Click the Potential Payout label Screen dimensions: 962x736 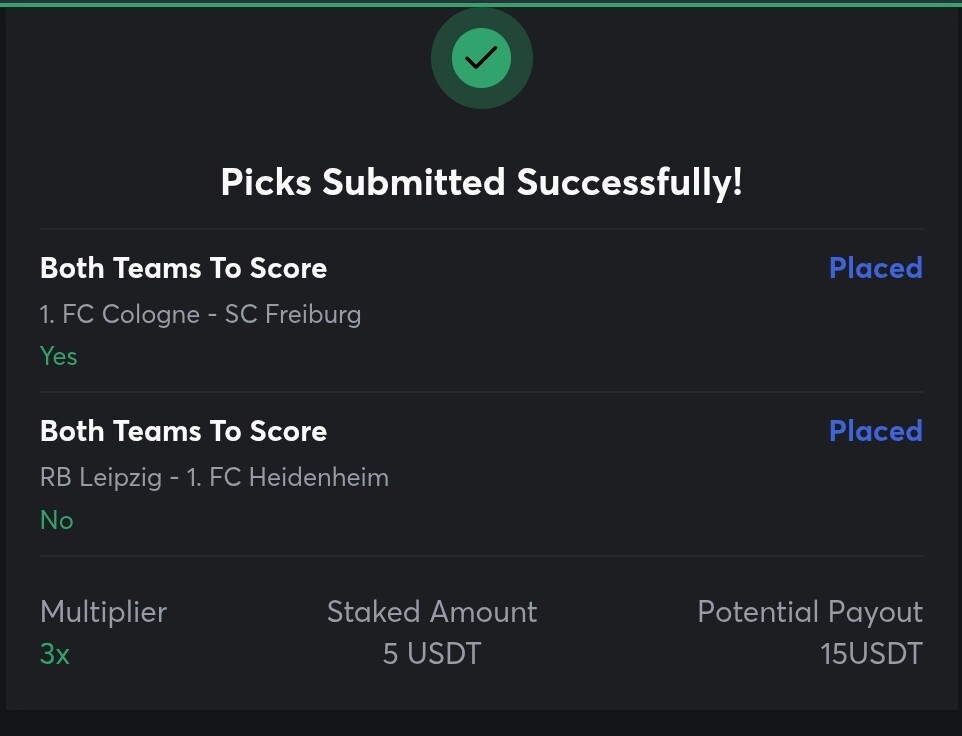(810, 612)
